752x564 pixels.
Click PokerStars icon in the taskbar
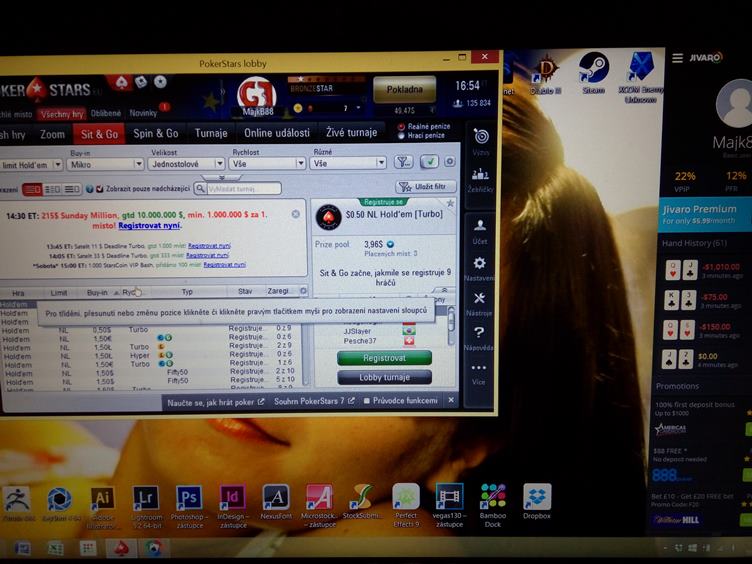(120, 548)
